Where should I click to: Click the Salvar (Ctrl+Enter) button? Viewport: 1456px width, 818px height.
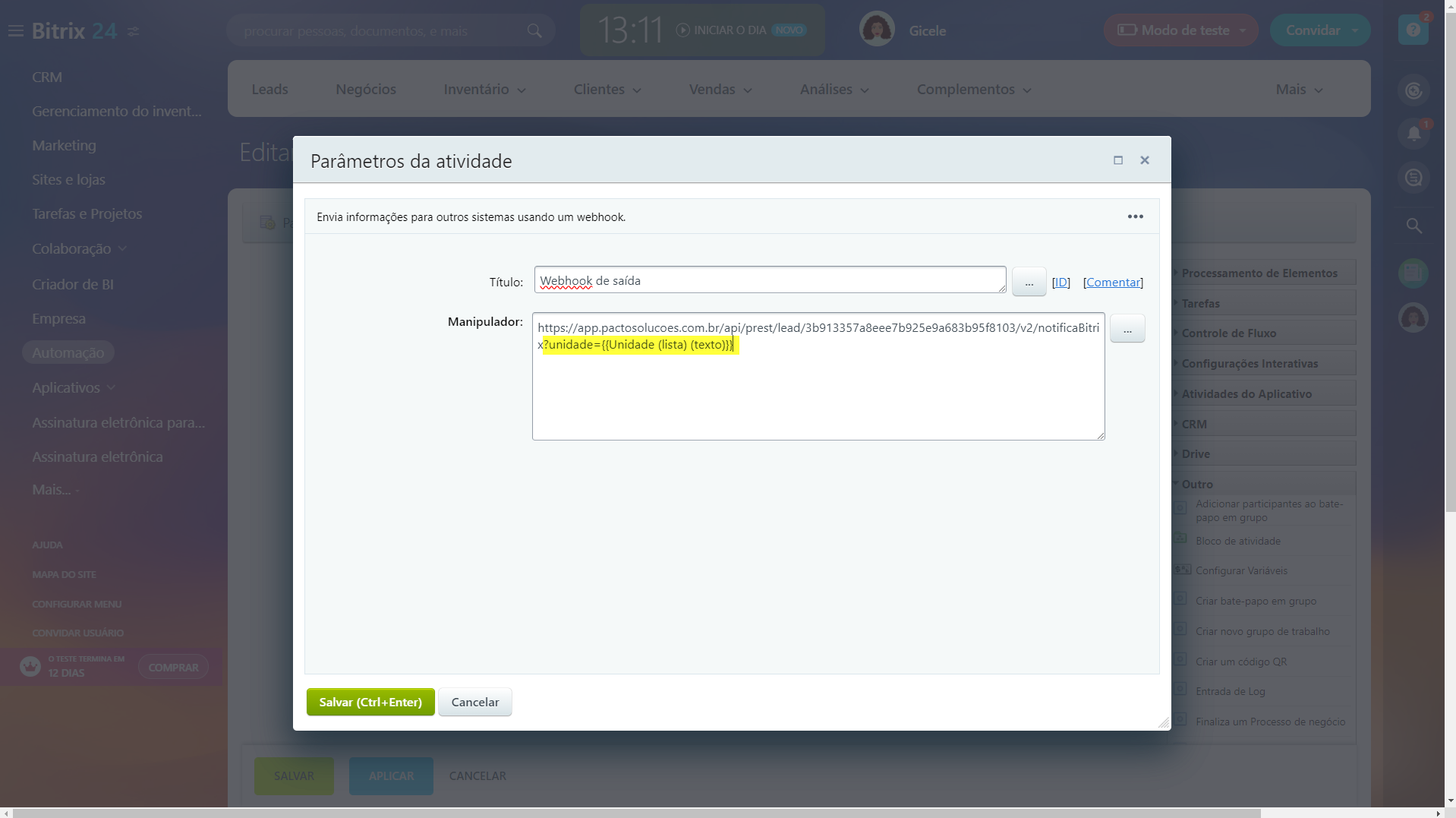(370, 702)
